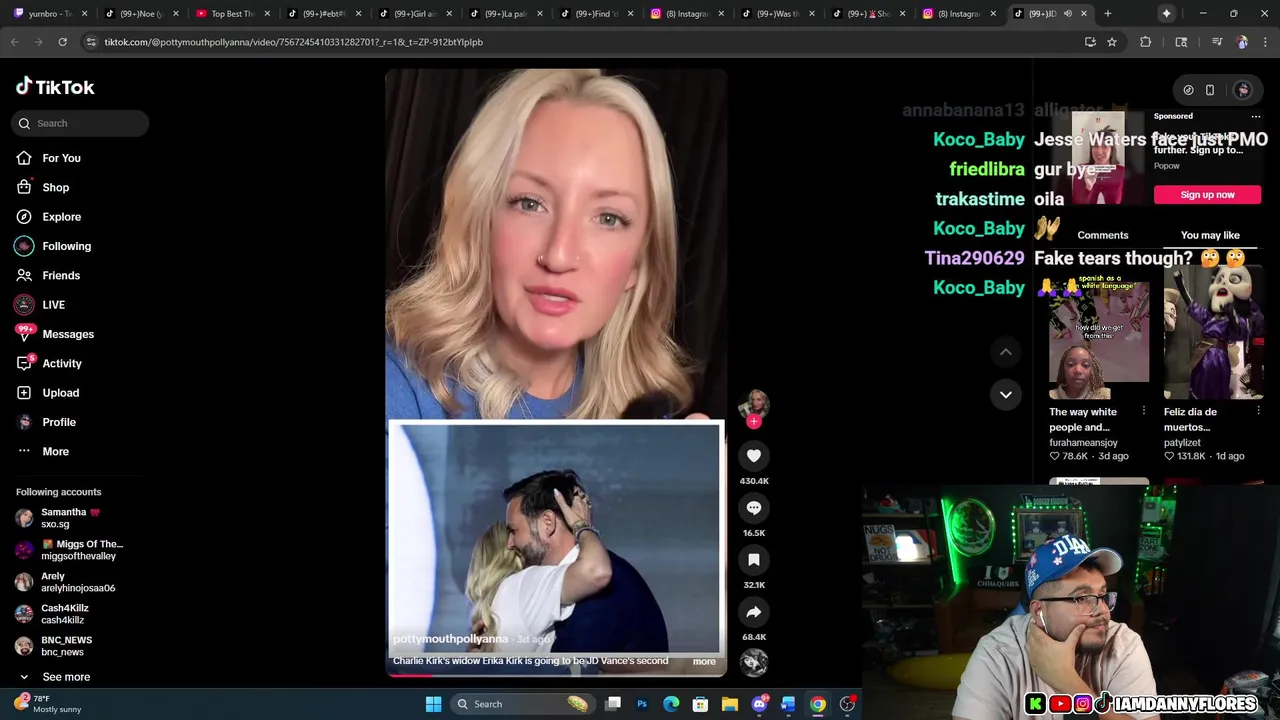The height and width of the screenshot is (720, 1280).
Task: Follow creator with red plus badge
Action: click(x=754, y=421)
